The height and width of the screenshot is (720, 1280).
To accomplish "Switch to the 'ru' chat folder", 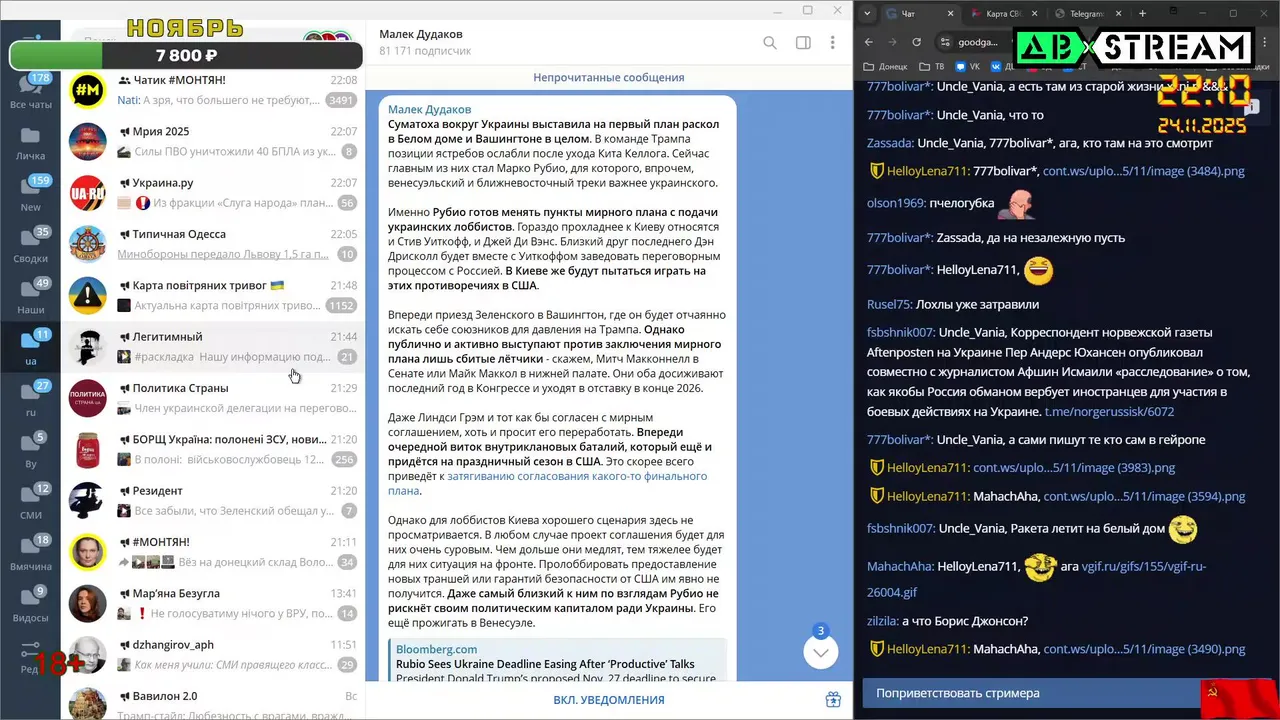I will (x=30, y=400).
